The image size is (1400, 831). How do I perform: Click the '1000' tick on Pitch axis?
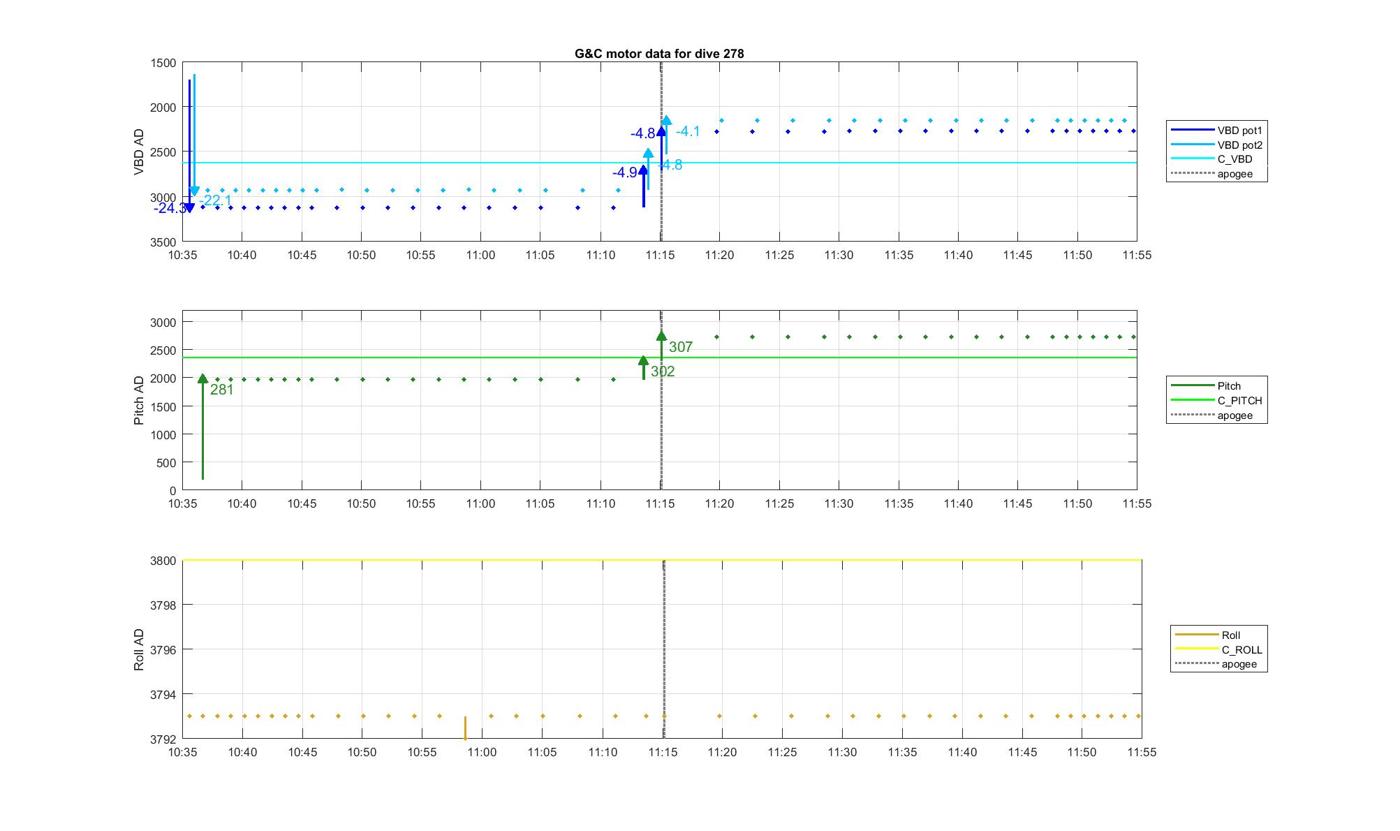pyautogui.click(x=163, y=435)
